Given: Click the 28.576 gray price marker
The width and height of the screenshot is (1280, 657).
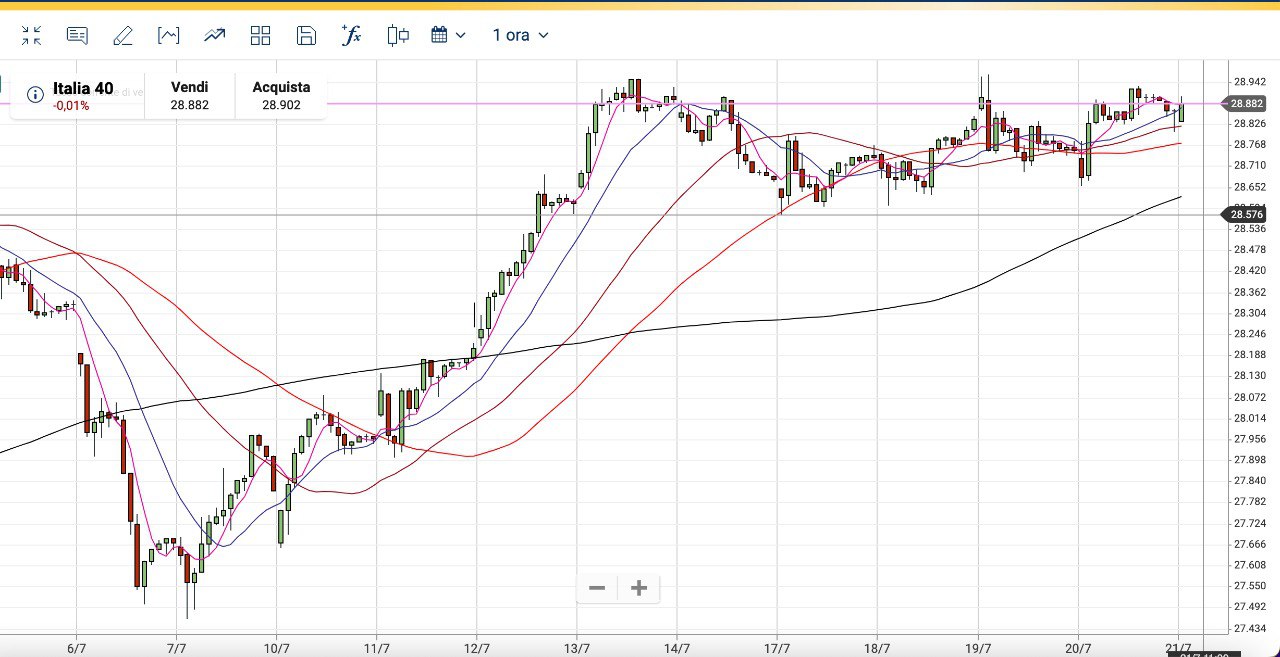Looking at the screenshot, I should pos(1246,214).
